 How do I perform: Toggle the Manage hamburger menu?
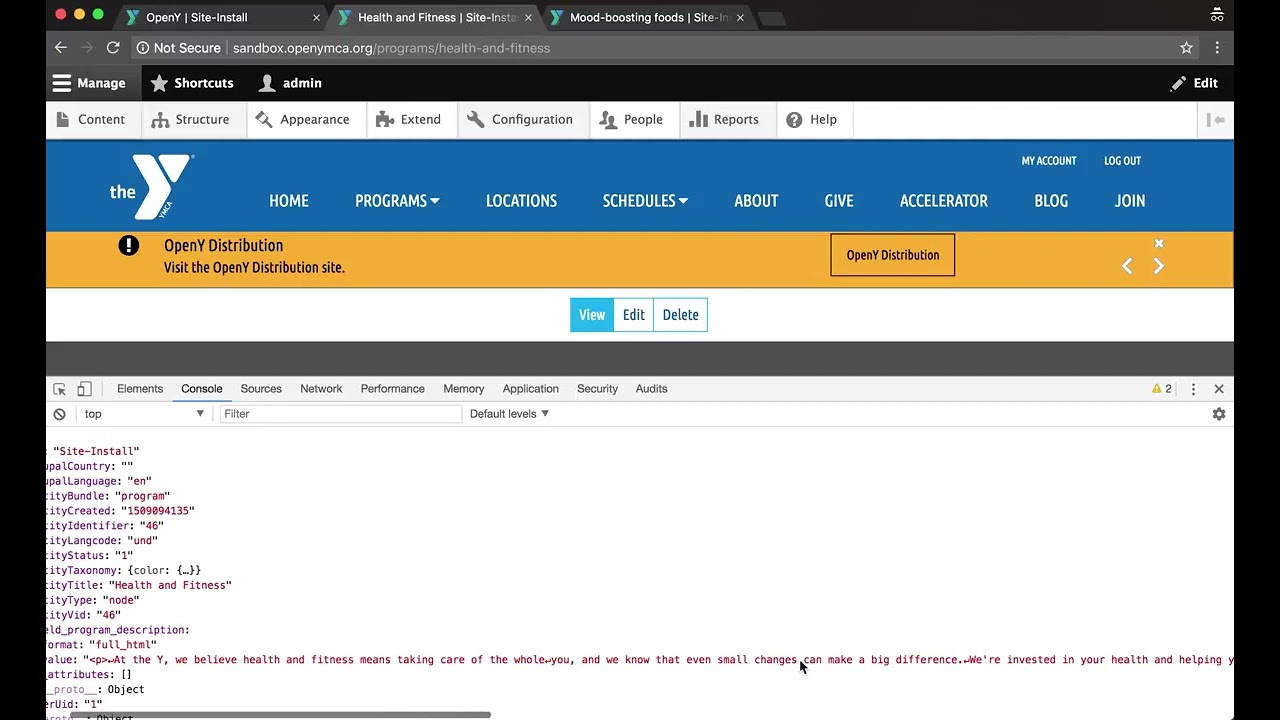point(89,83)
